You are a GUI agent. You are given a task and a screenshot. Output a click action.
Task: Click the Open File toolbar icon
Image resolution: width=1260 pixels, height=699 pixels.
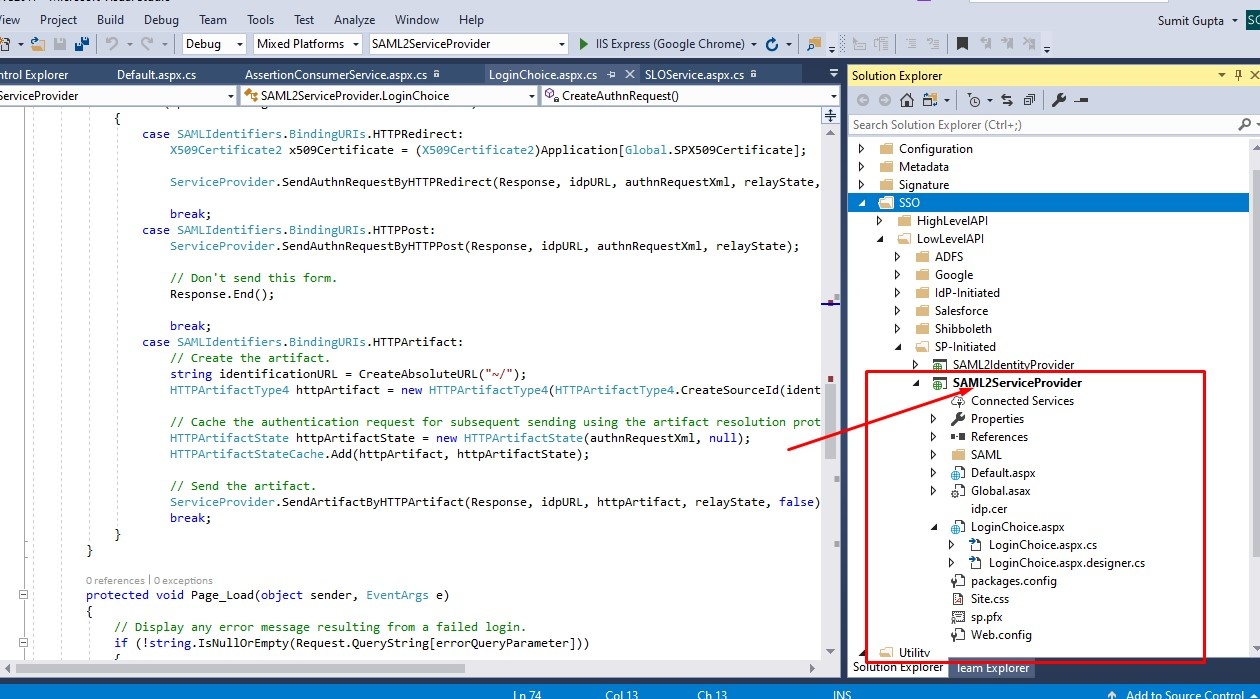[x=38, y=44]
